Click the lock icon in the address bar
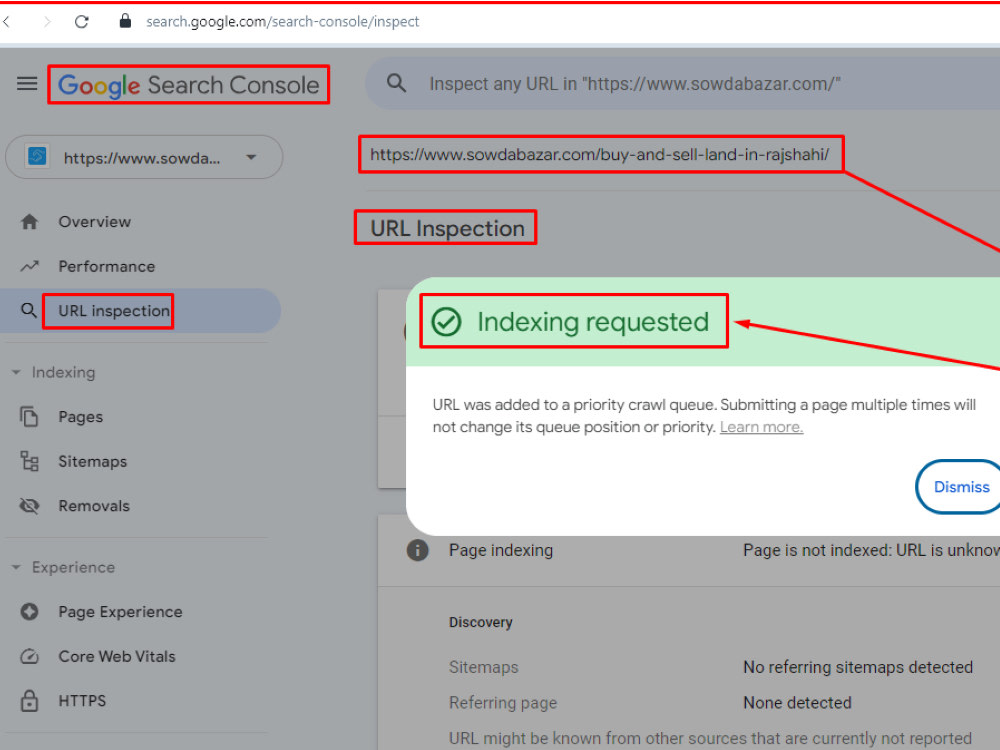 click(x=126, y=21)
